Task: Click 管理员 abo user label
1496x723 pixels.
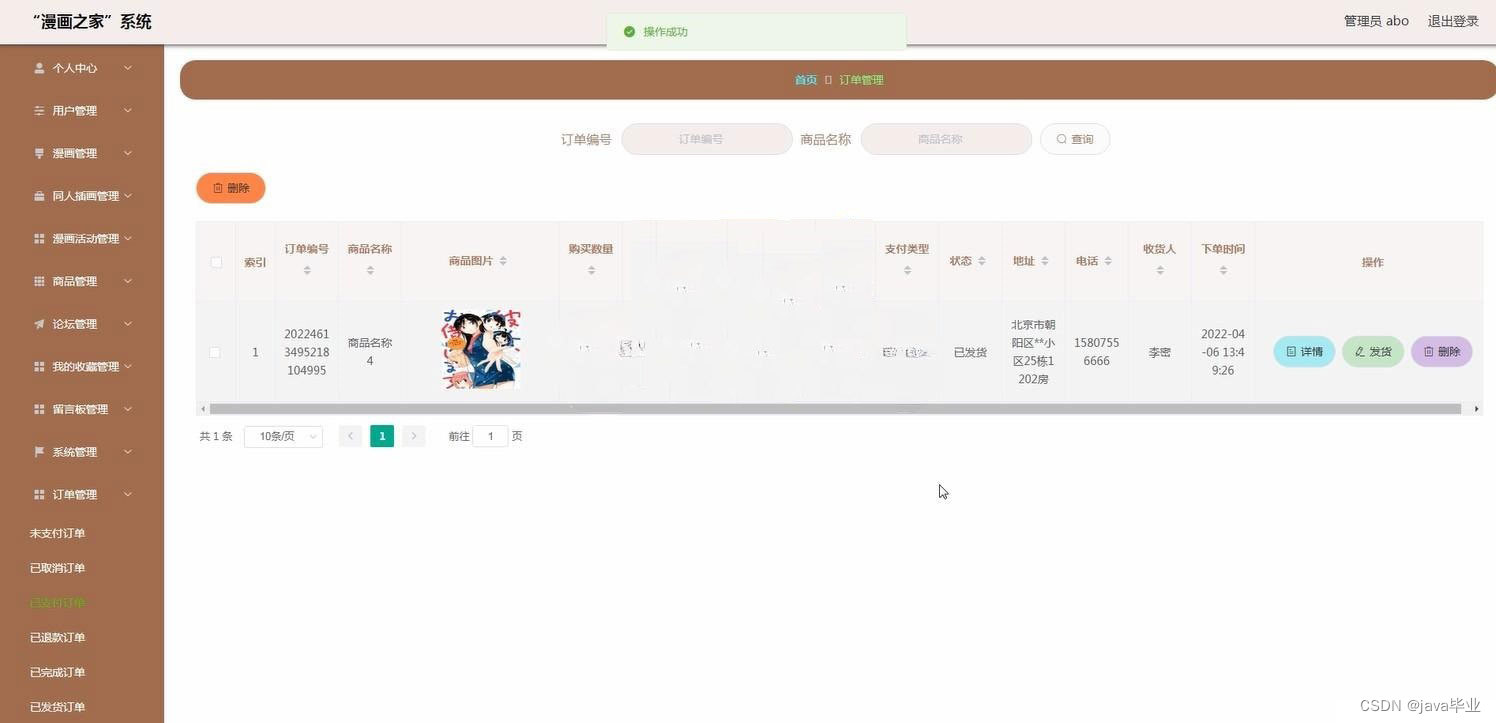Action: pyautogui.click(x=1376, y=21)
